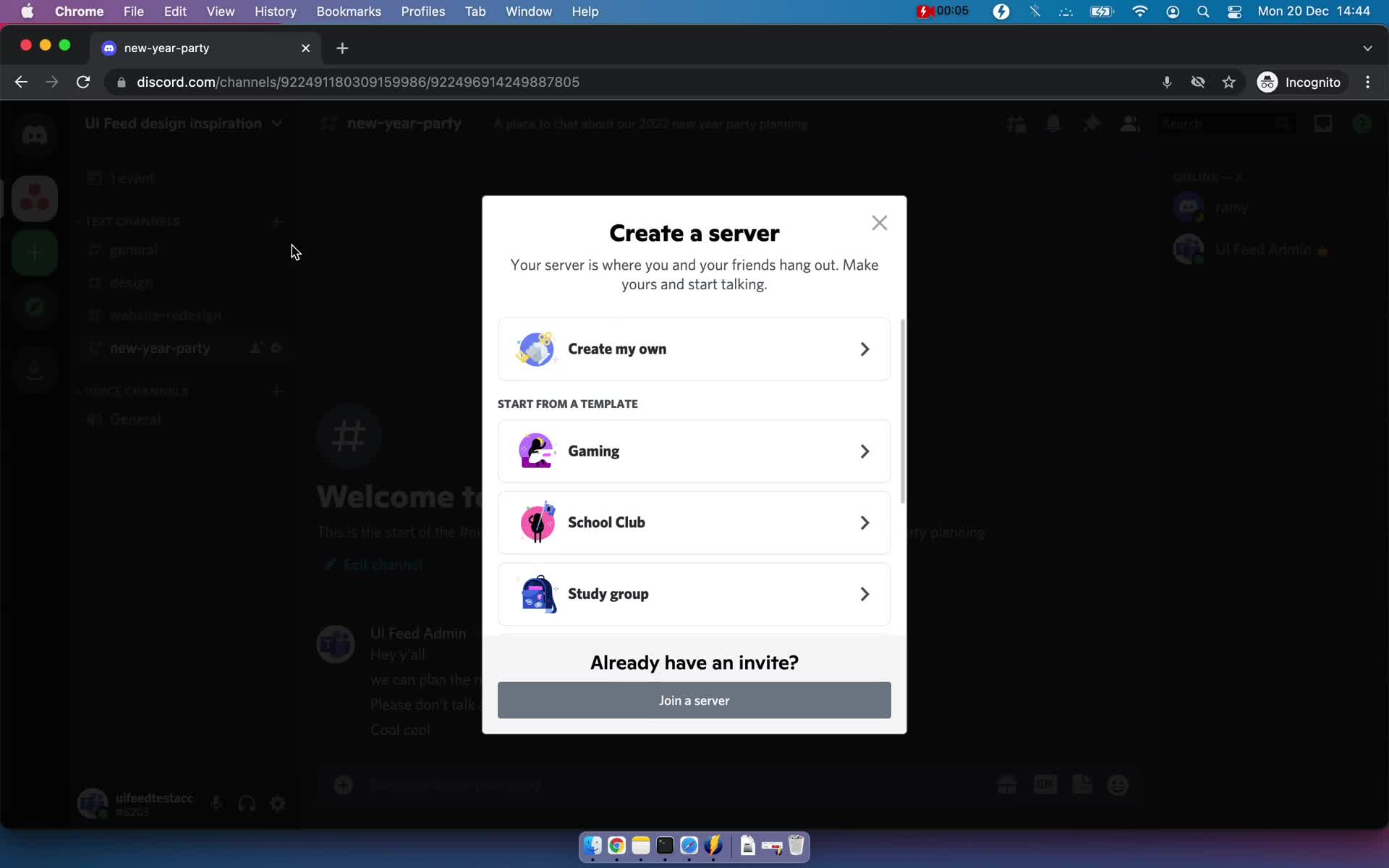Bookmark this page with star icon
Image resolution: width=1389 pixels, height=868 pixels.
1228,82
